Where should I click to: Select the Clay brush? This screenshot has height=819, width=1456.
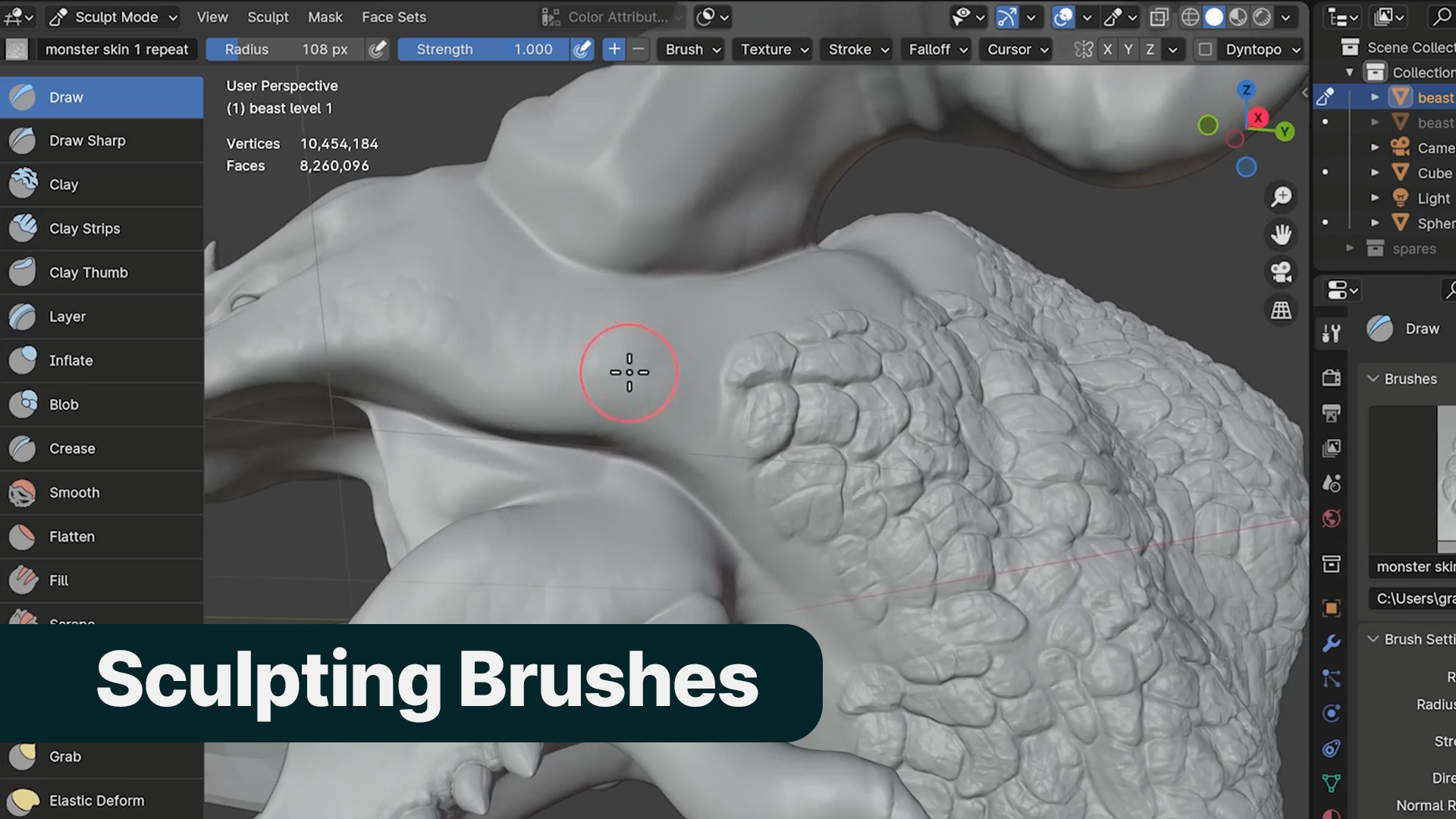coord(102,185)
